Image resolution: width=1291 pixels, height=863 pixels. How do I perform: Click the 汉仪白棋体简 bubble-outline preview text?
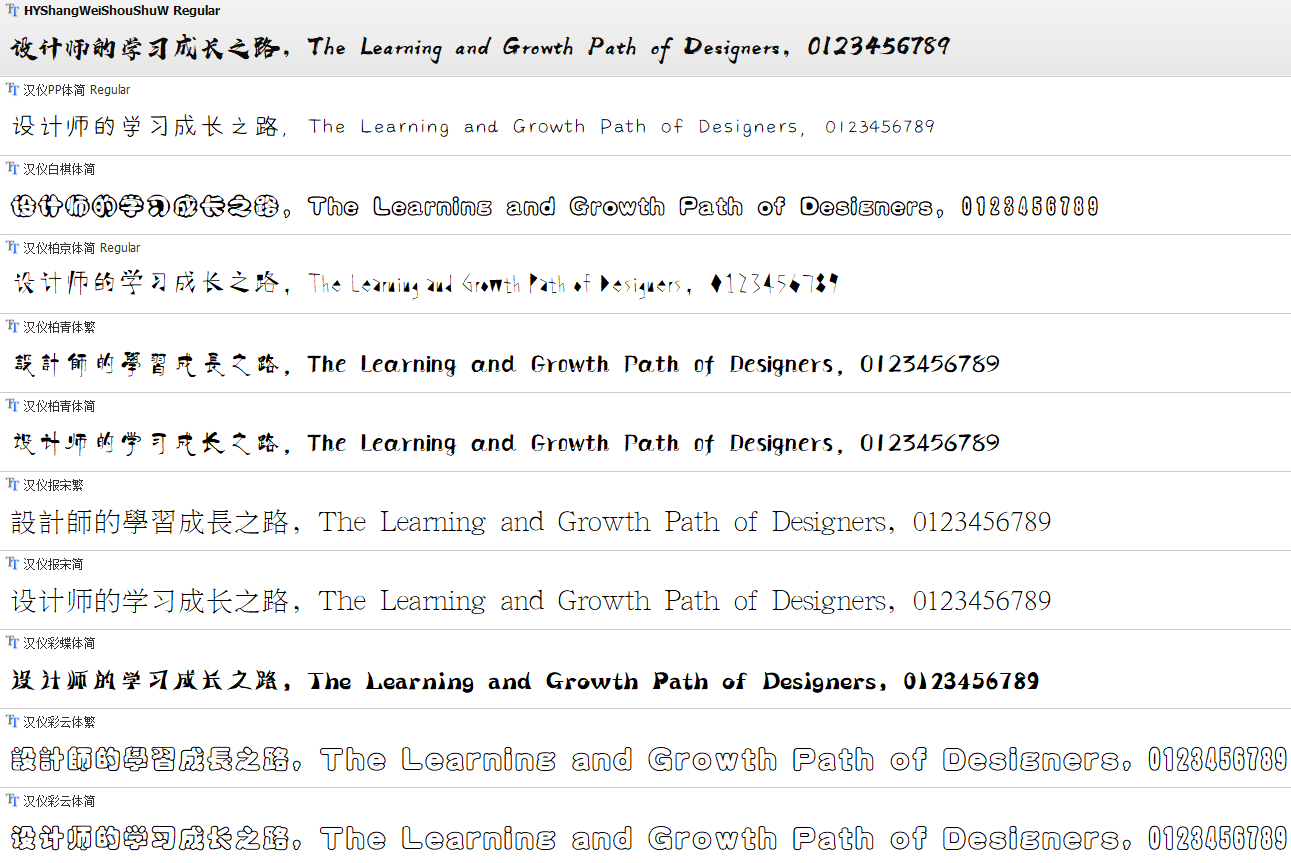pos(555,207)
